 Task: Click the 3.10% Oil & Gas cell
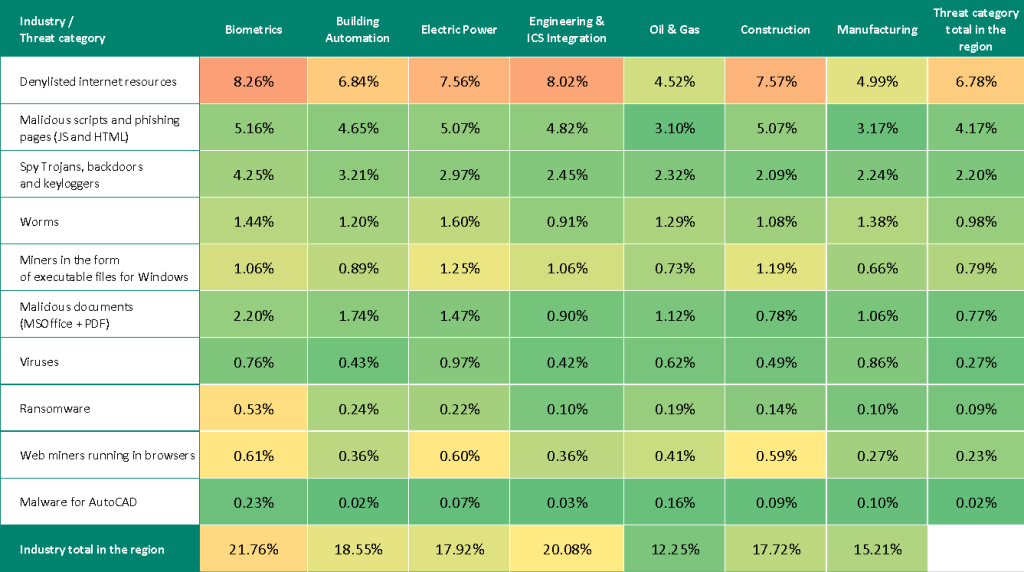pos(674,128)
